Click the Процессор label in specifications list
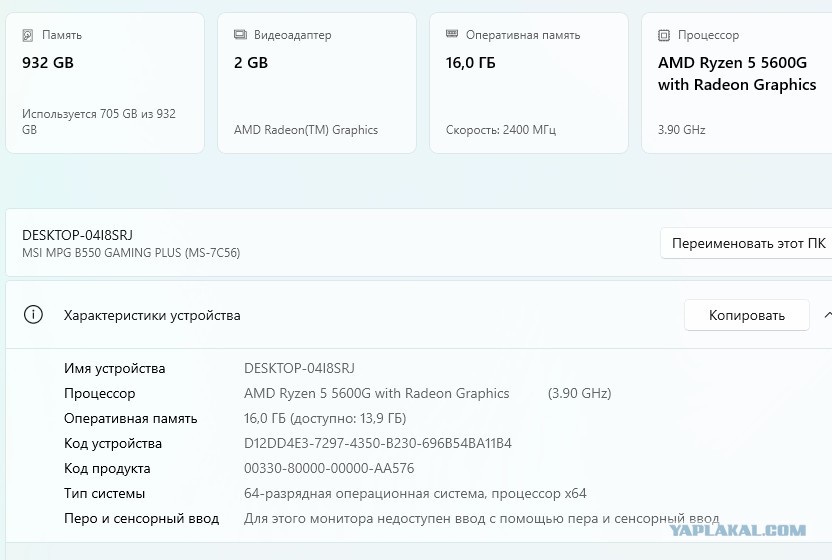 [100, 393]
